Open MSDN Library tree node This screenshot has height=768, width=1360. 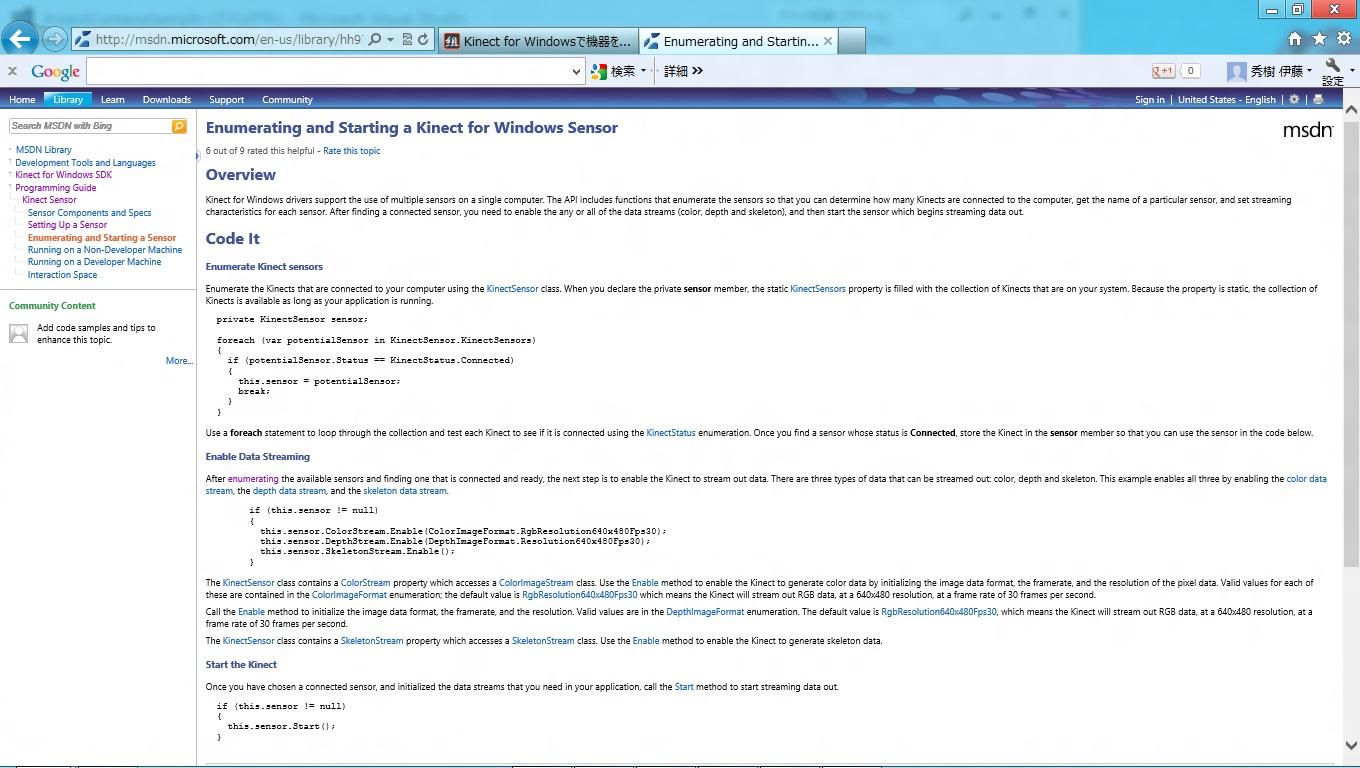44,150
